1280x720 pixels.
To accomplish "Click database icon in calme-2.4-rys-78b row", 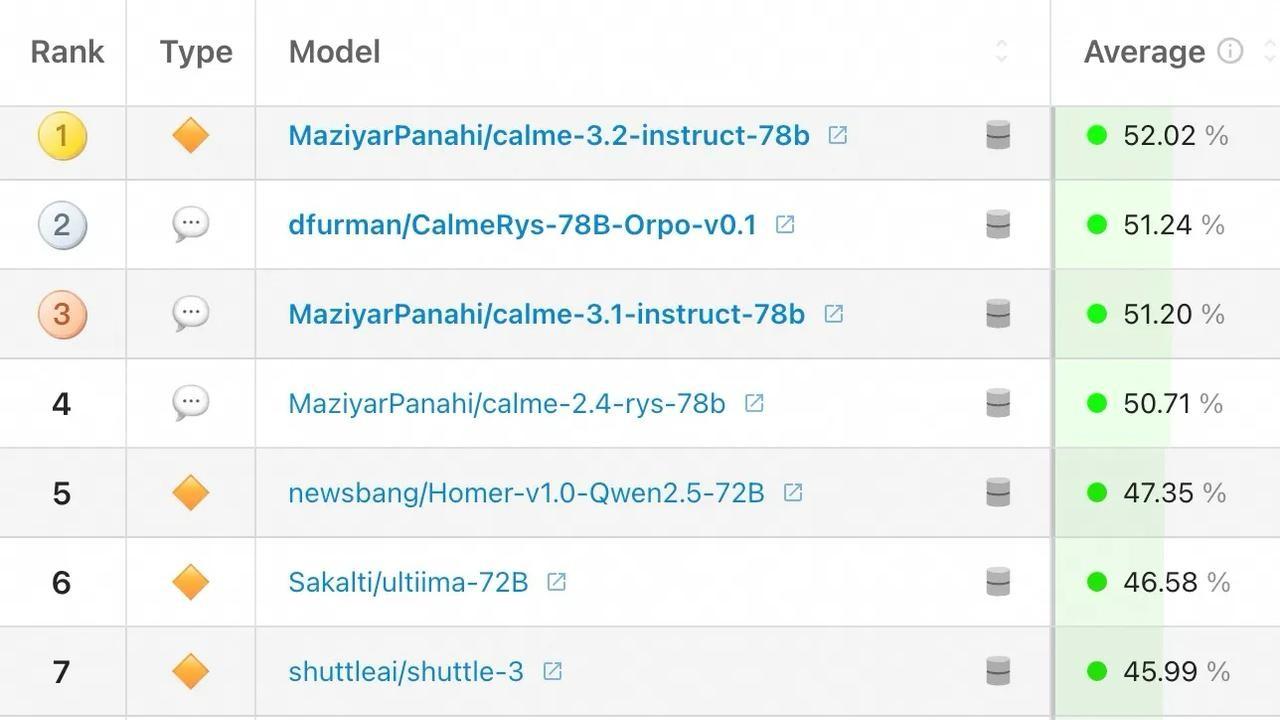I will point(998,403).
